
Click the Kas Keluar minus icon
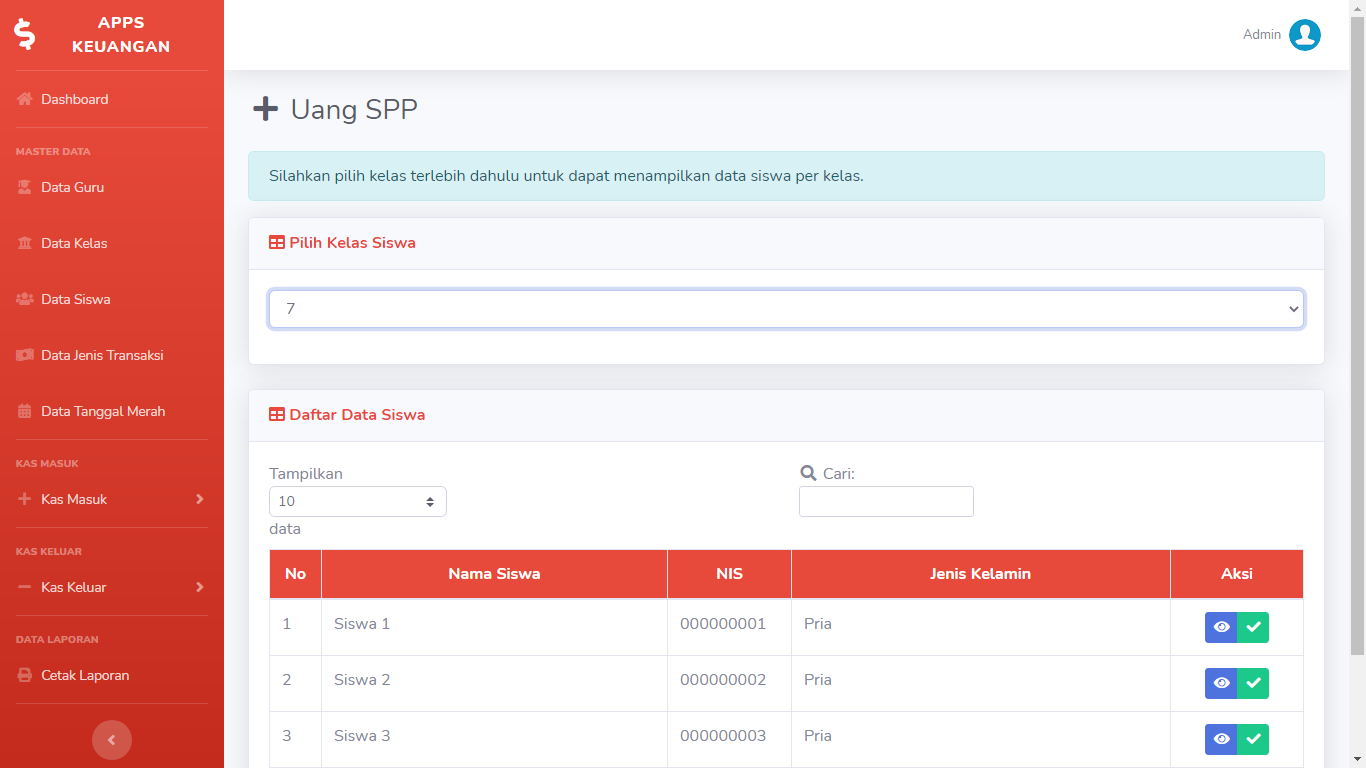[x=25, y=587]
